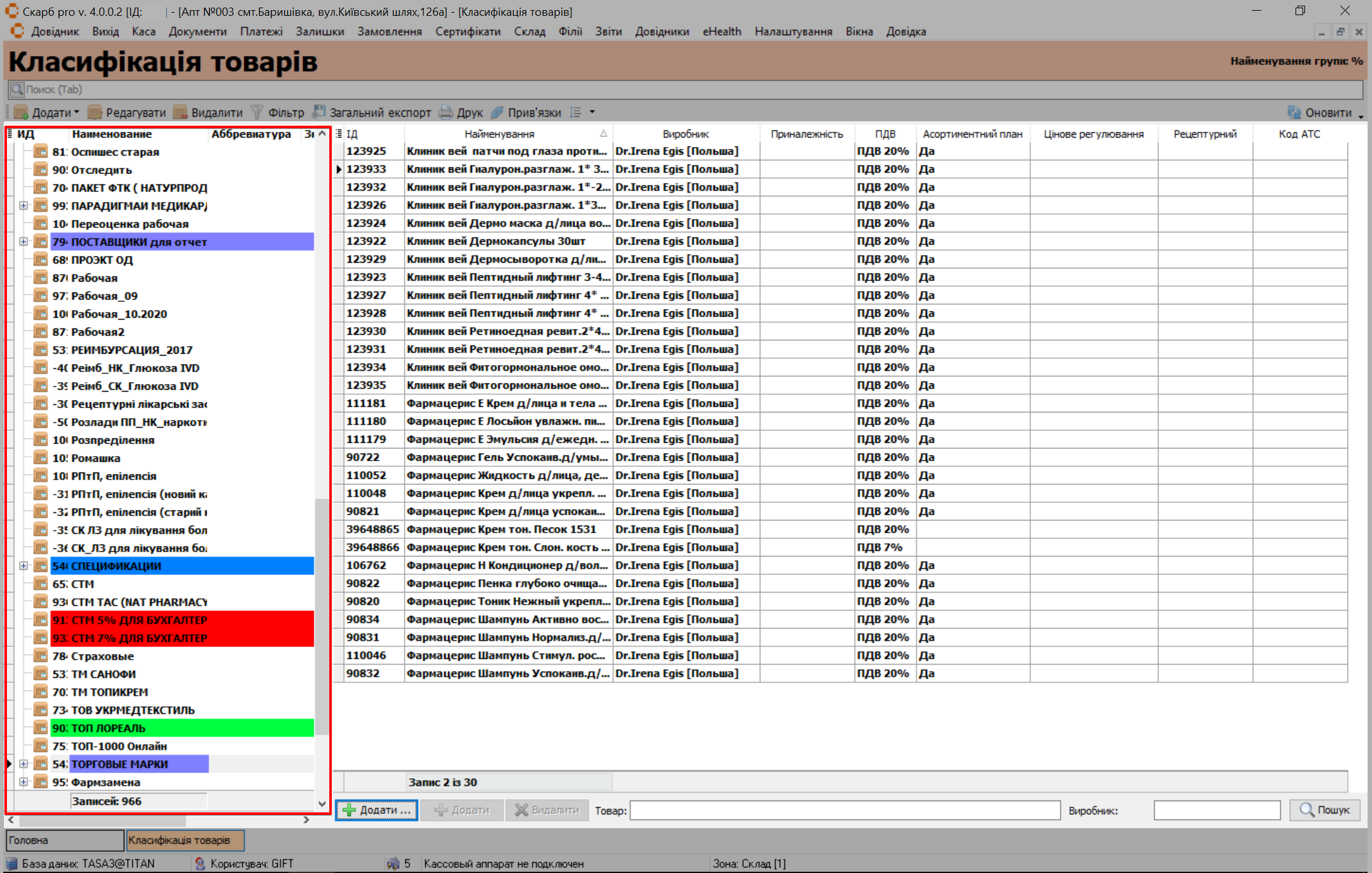Open the list view dropdown arrow in toolbar
This screenshot has width=1372, height=873.
pos(592,112)
